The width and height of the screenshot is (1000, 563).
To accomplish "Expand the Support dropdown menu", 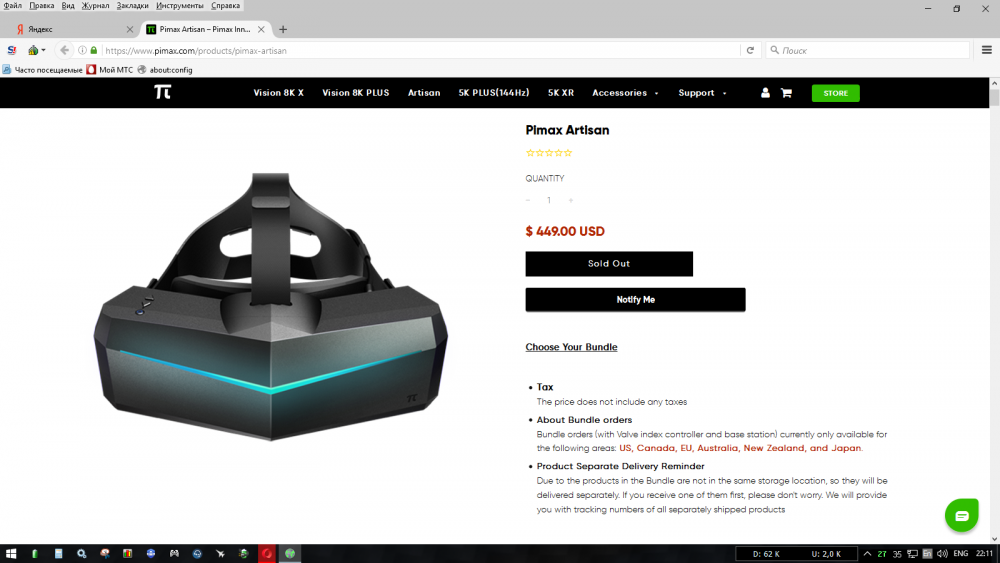I will 702,93.
